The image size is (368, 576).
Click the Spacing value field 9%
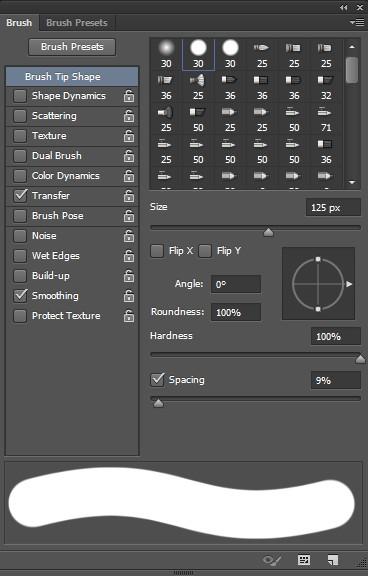point(336,380)
